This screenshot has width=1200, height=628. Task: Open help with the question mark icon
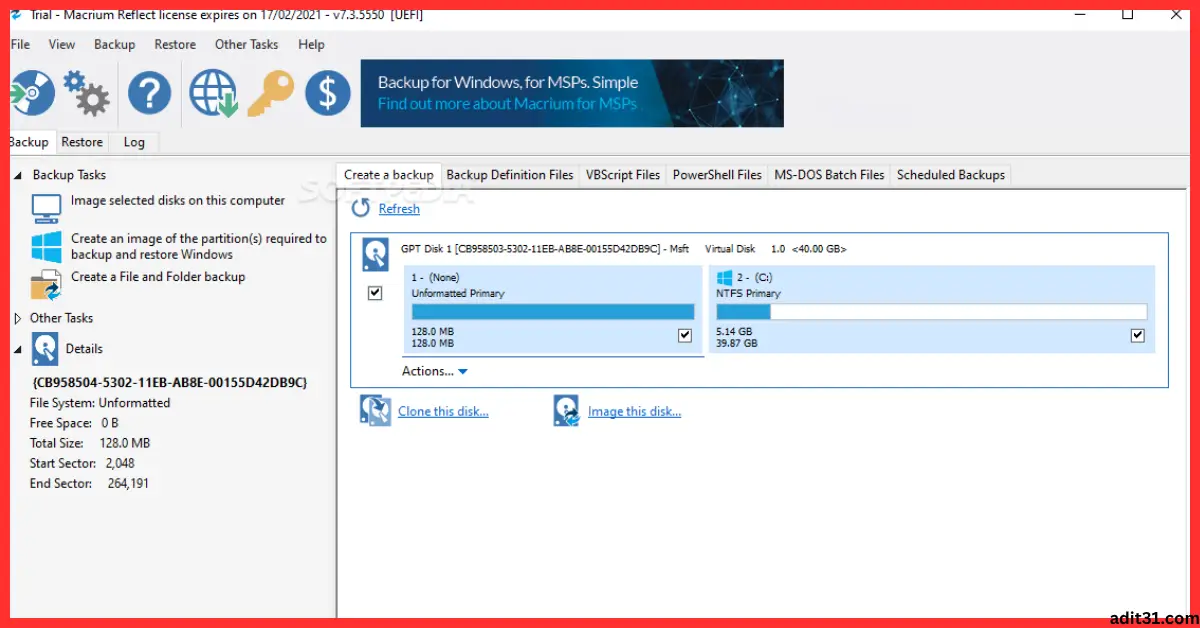(150, 94)
